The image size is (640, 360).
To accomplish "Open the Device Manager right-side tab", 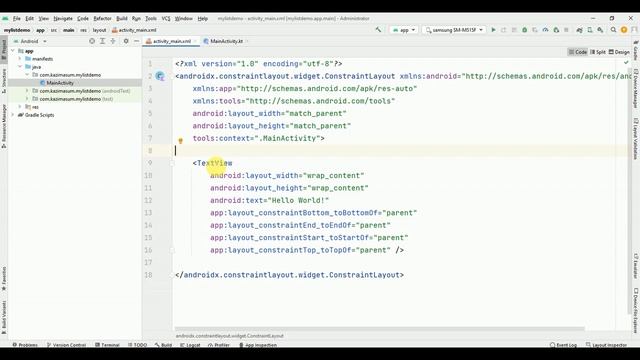I will [x=636, y=90].
